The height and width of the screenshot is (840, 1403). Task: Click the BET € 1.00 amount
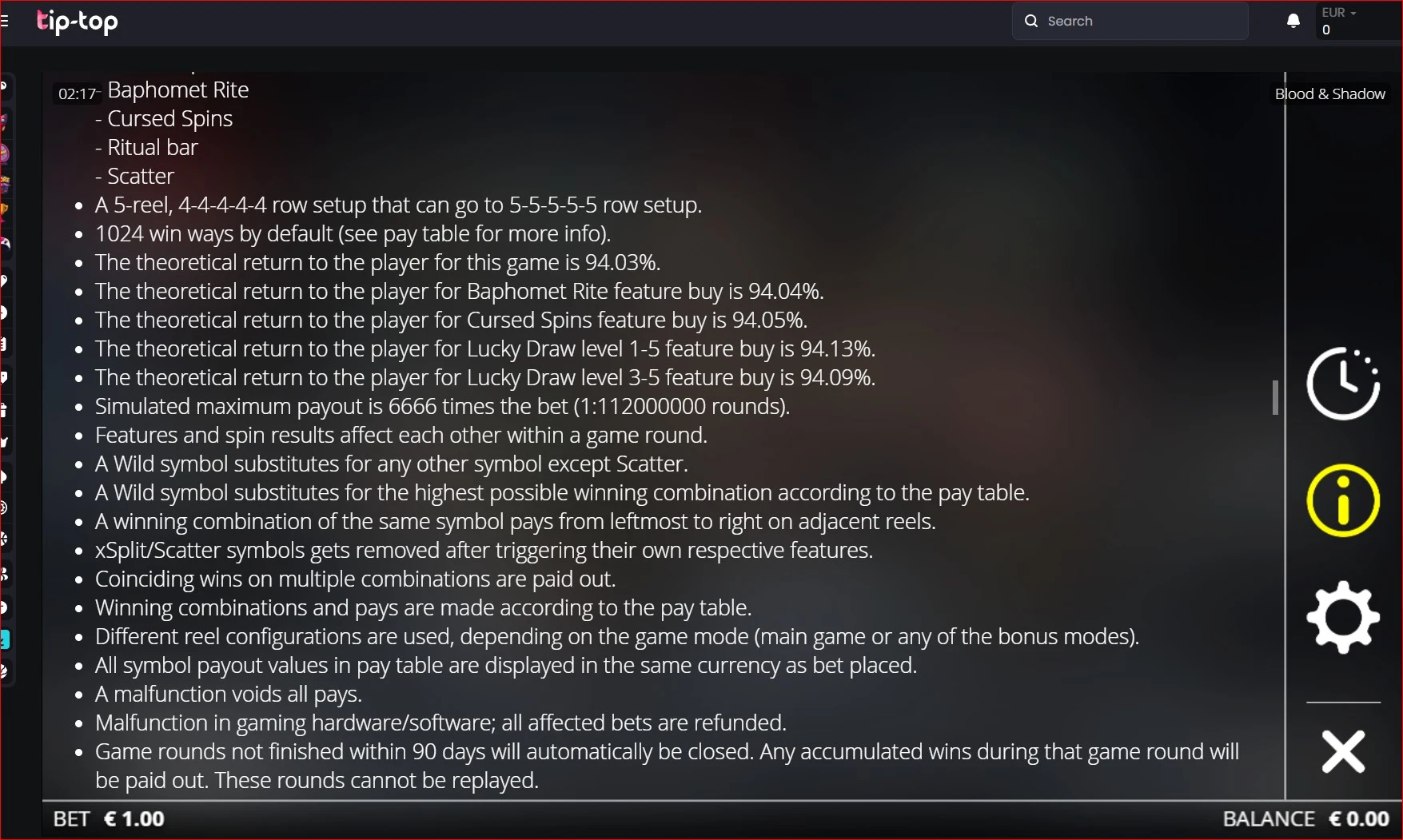click(109, 819)
